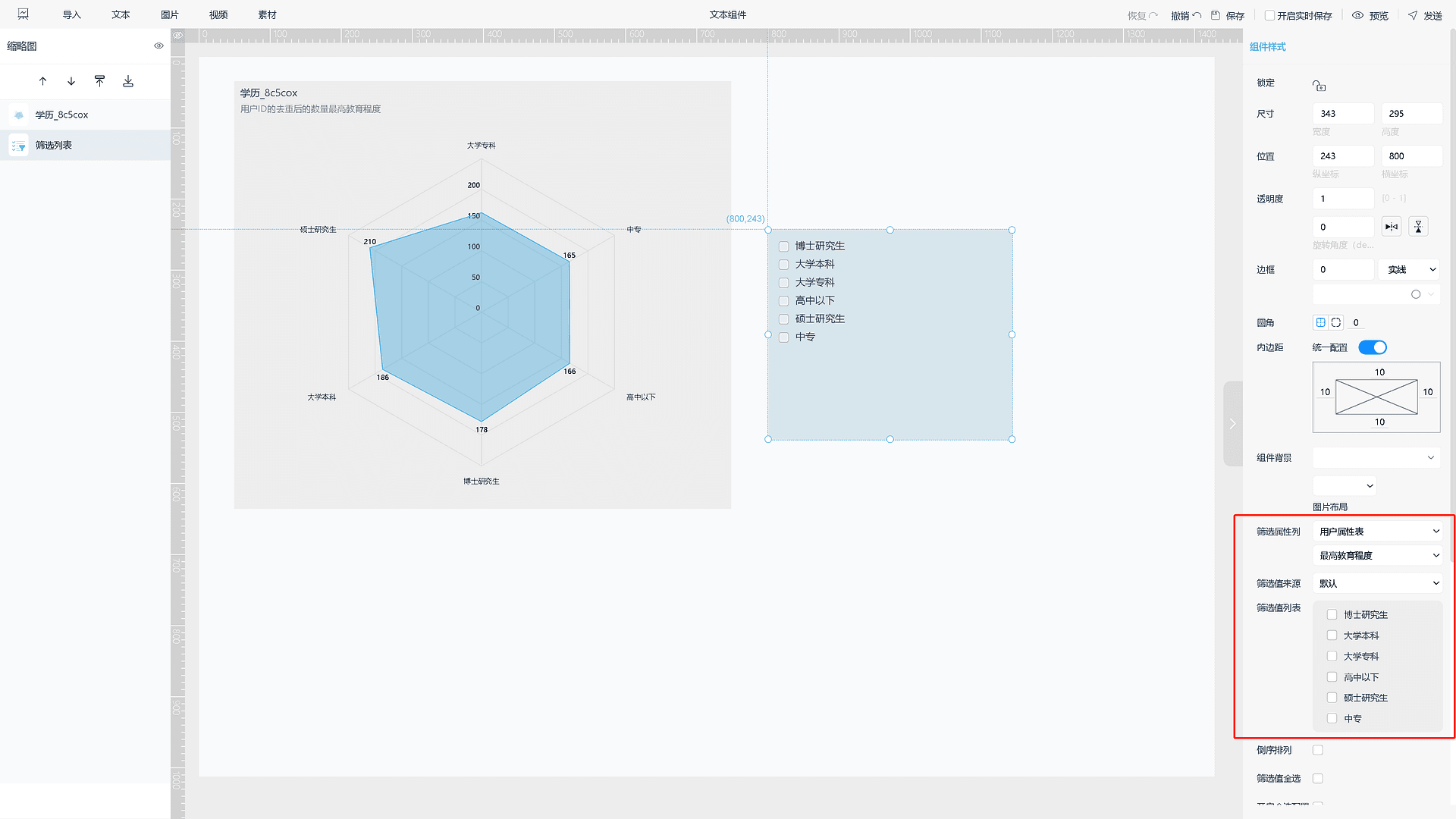Open the 组件背景 dropdown
Viewport: 1456px width, 819px height.
coord(1376,457)
